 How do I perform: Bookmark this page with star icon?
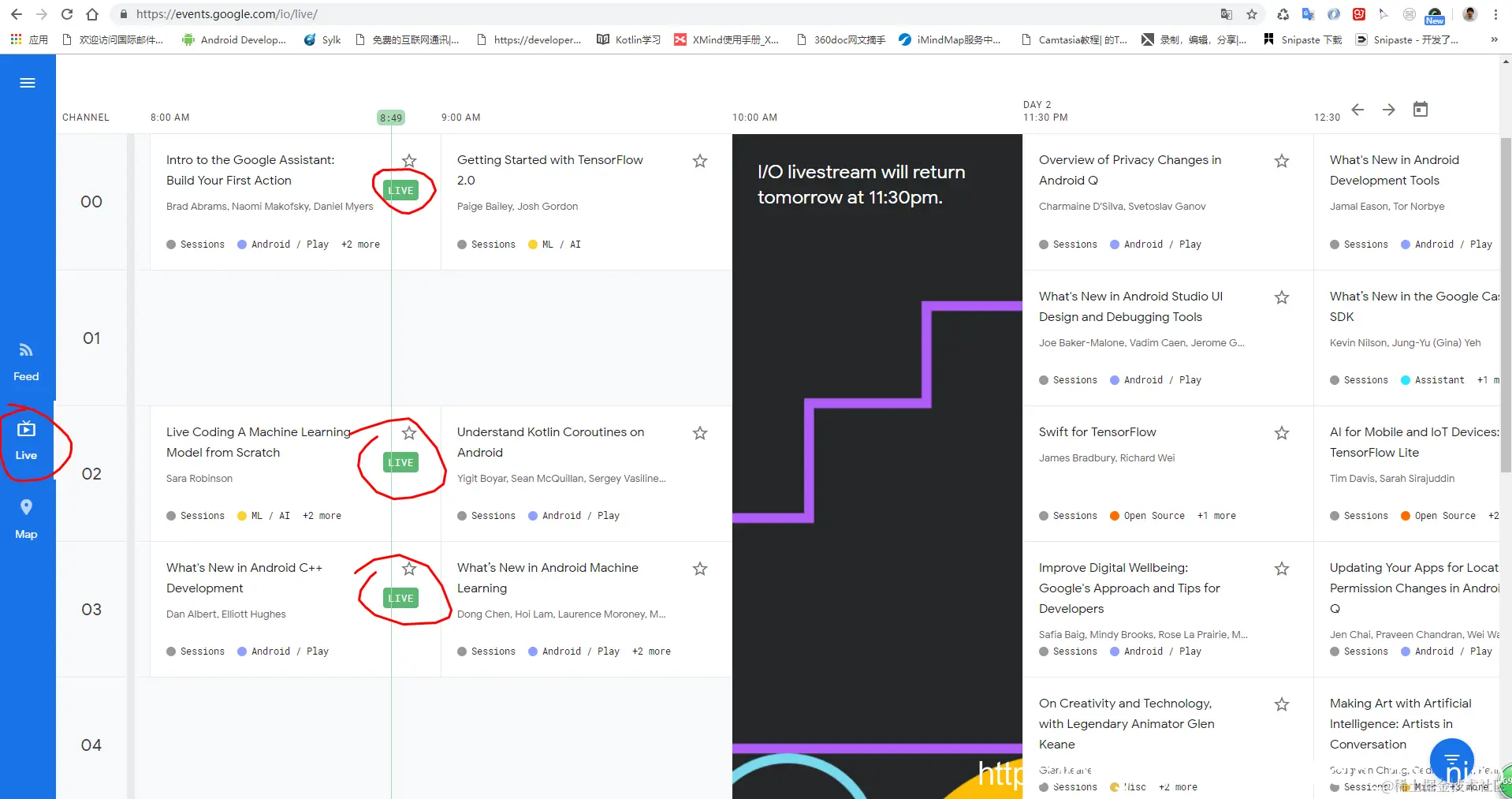(1252, 14)
